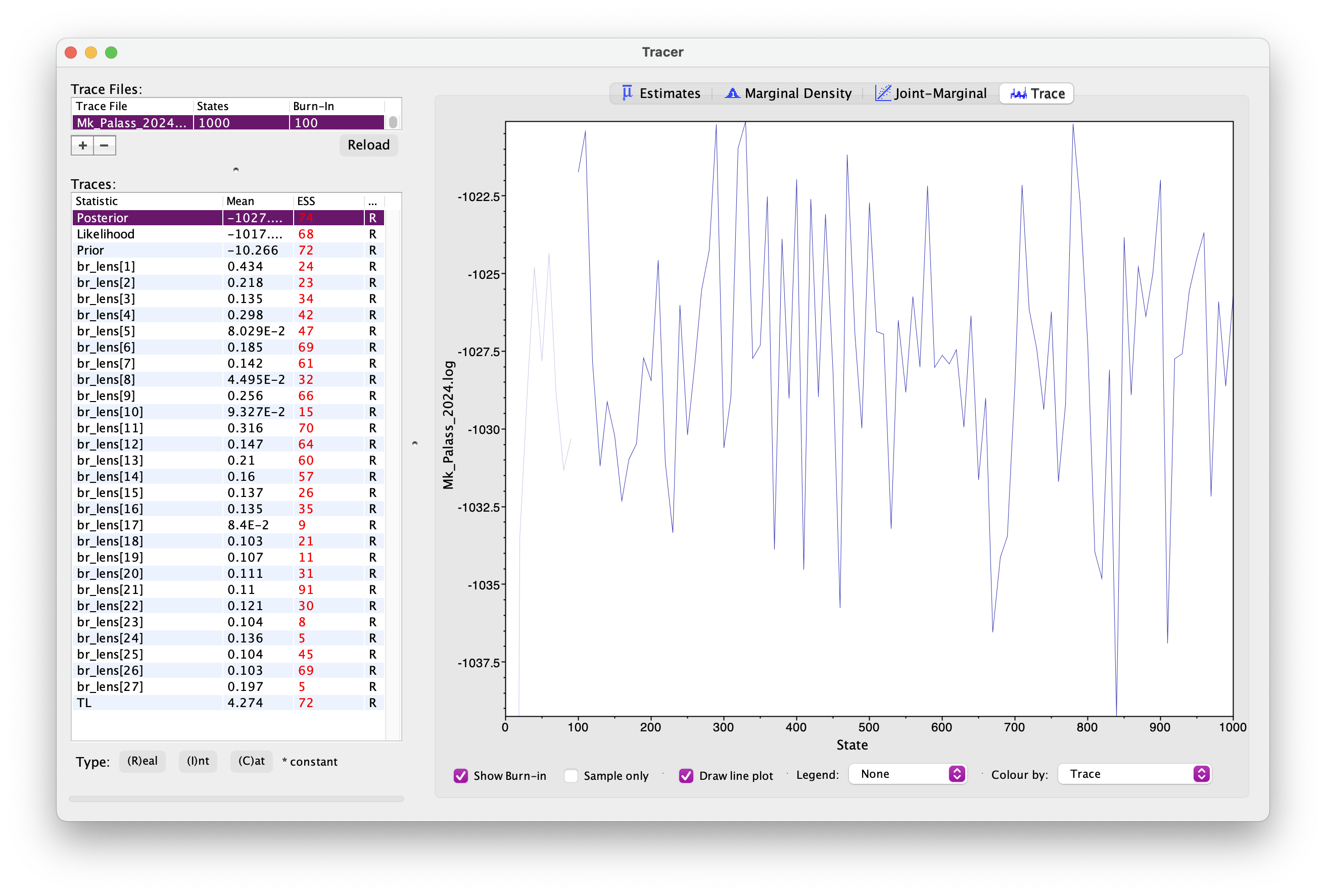Click the Marginal Density curve icon
Viewport: 1326px width, 896px height.
732,93
